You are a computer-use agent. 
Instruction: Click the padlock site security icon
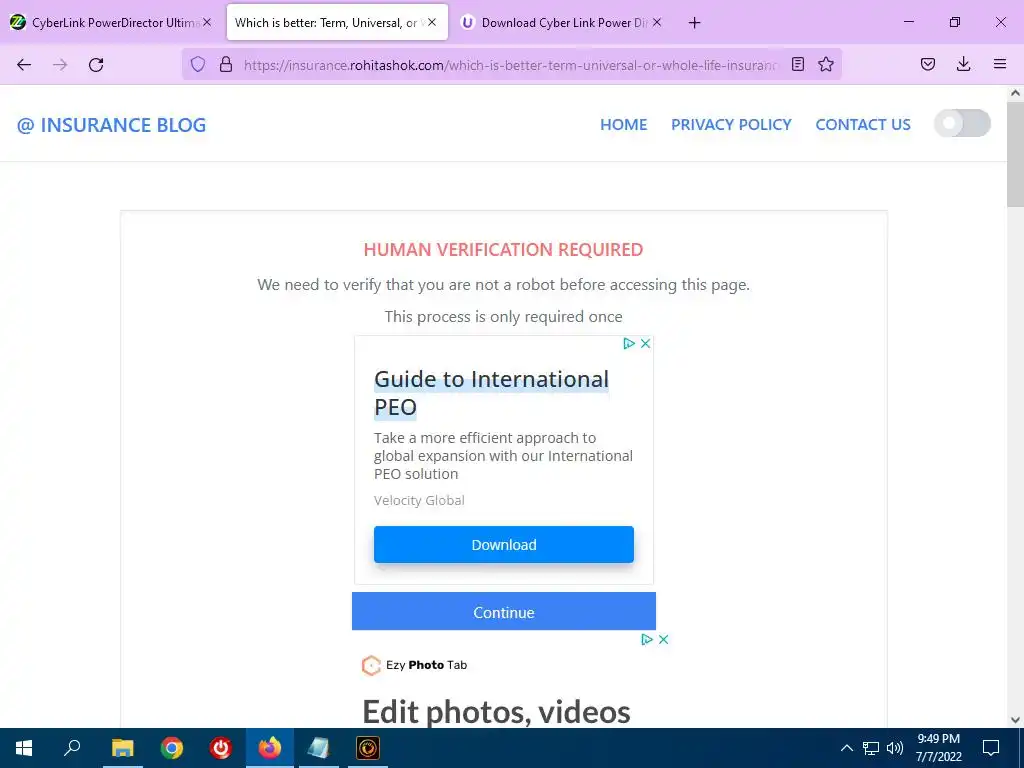click(226, 64)
